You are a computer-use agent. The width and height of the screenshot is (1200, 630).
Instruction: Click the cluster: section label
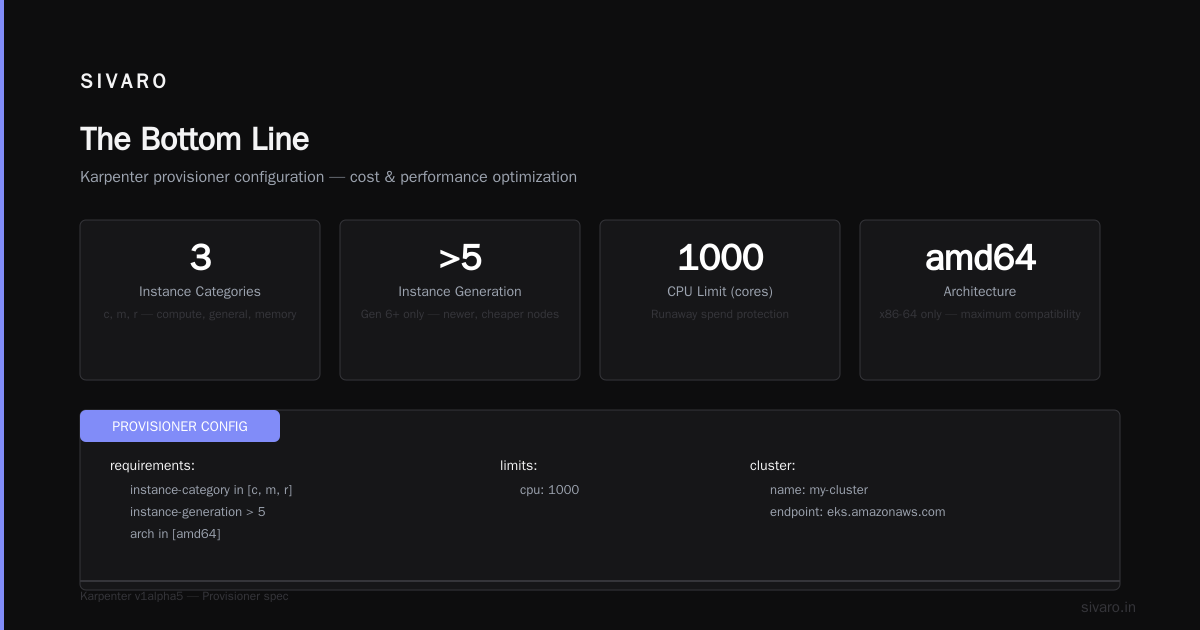(772, 466)
